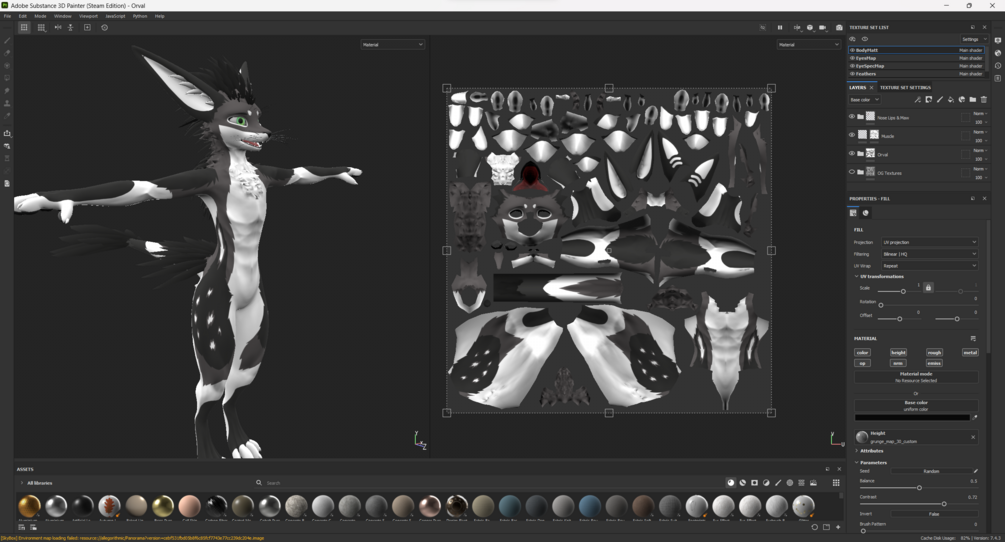Add a fill layer using bucket icon in Layers

(x=951, y=99)
